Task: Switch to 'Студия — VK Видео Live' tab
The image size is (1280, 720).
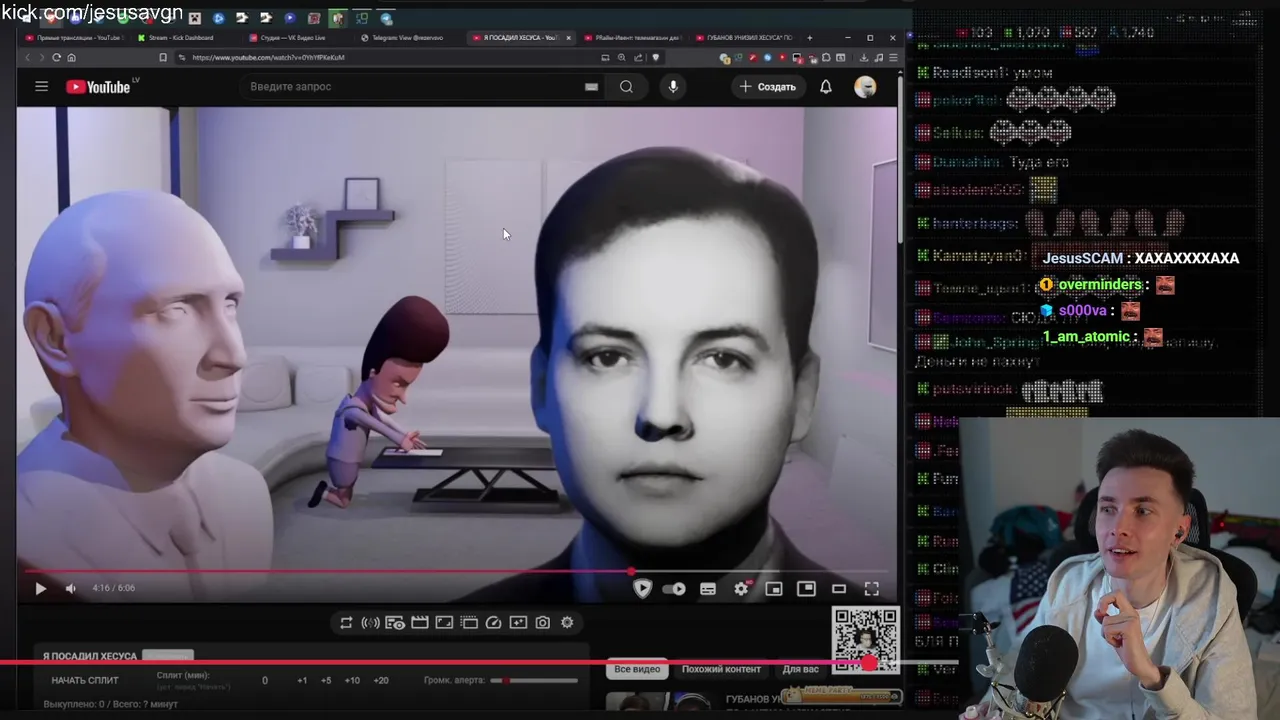Action: (292, 38)
